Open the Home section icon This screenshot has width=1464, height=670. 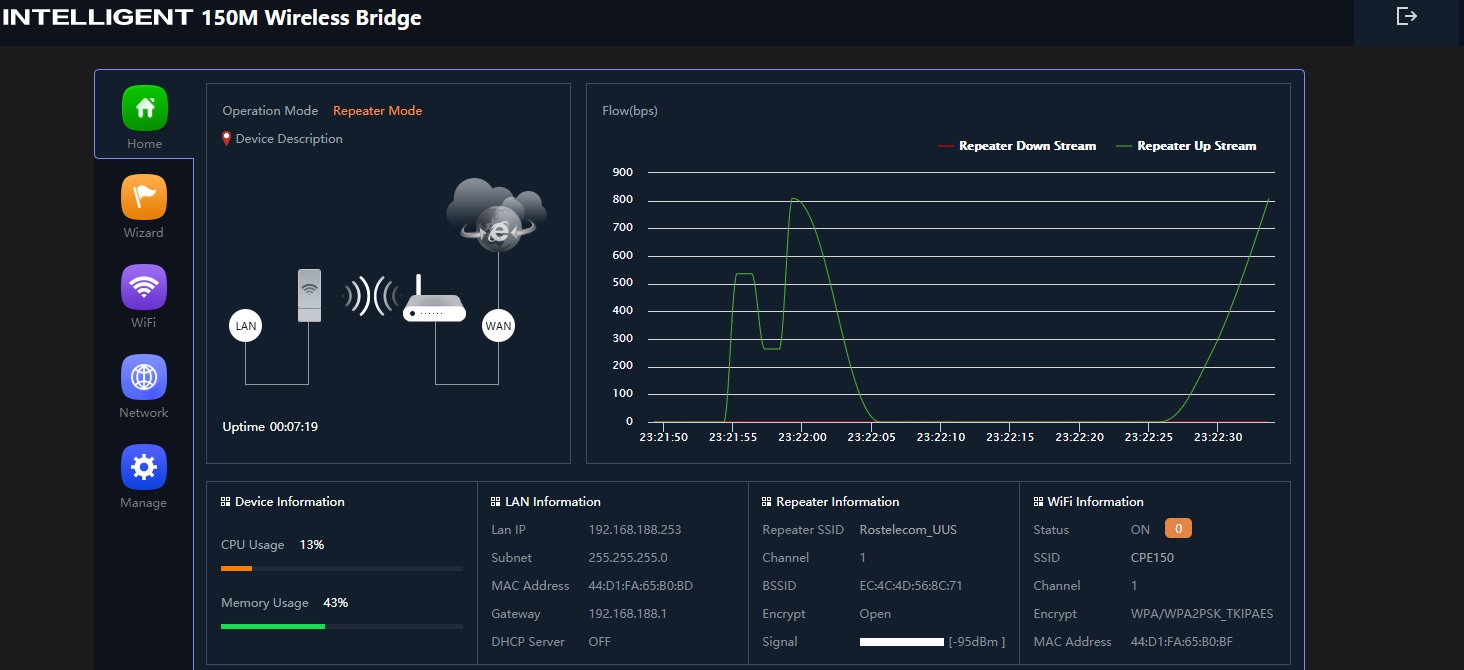(x=144, y=108)
